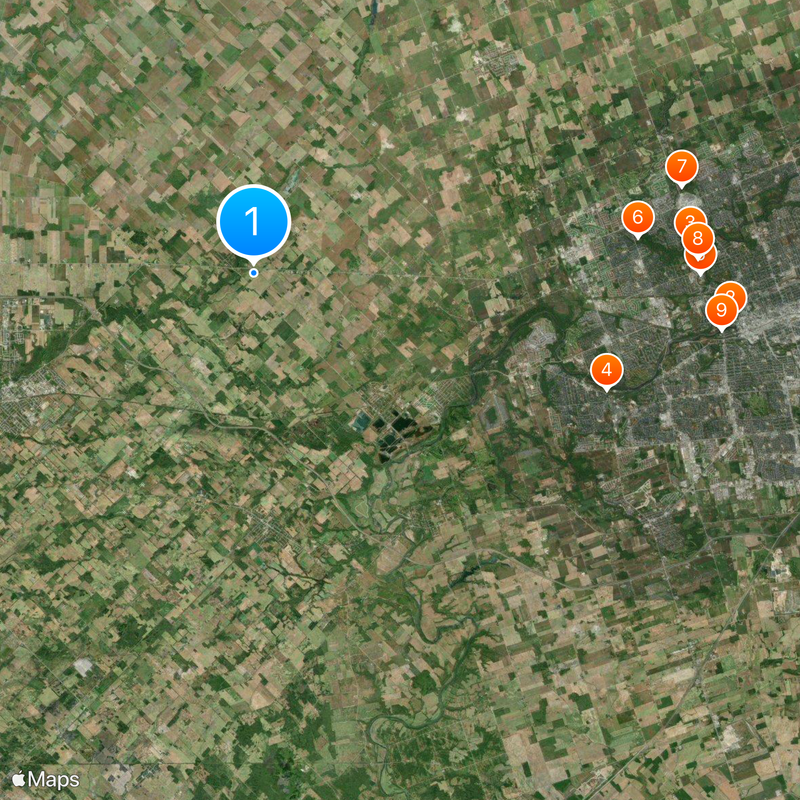Click the Maps attribution text
800x800 pixels.
click(54, 780)
